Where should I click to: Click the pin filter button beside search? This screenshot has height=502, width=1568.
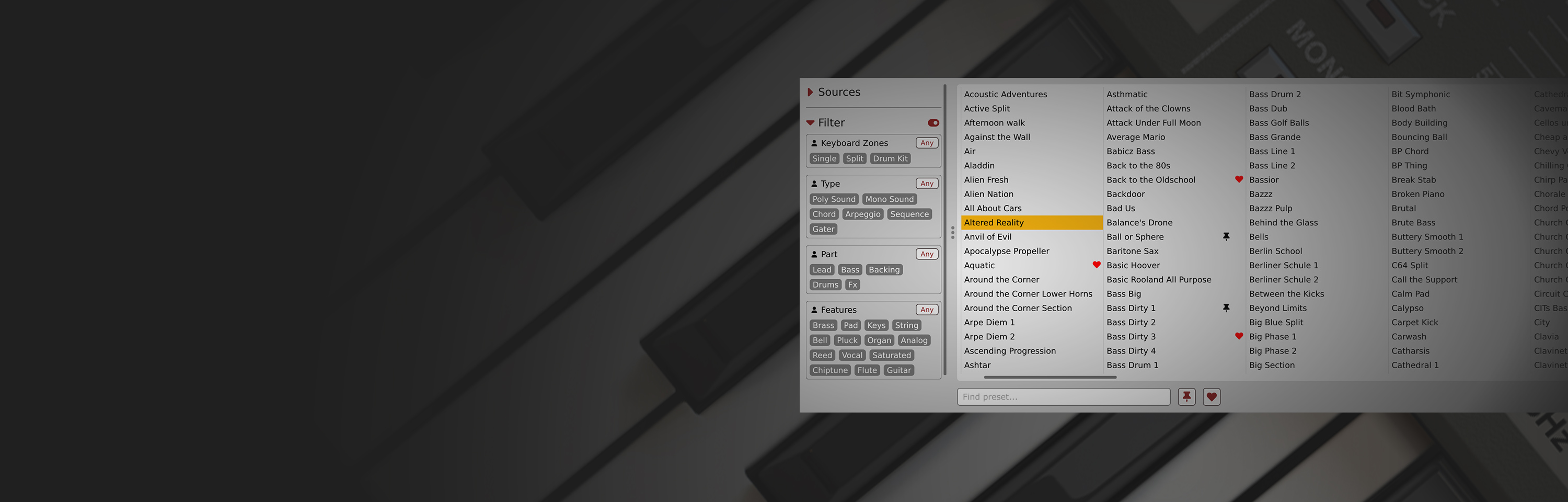1186,396
